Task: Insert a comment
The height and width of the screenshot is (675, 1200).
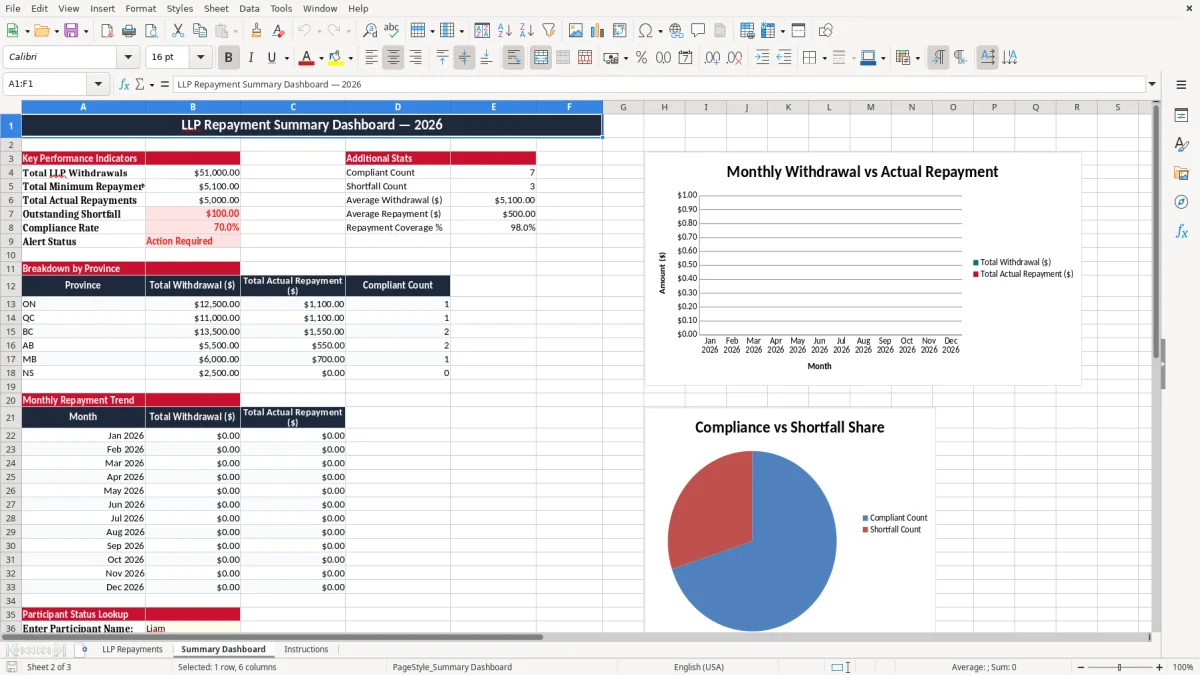Action: (x=698, y=31)
